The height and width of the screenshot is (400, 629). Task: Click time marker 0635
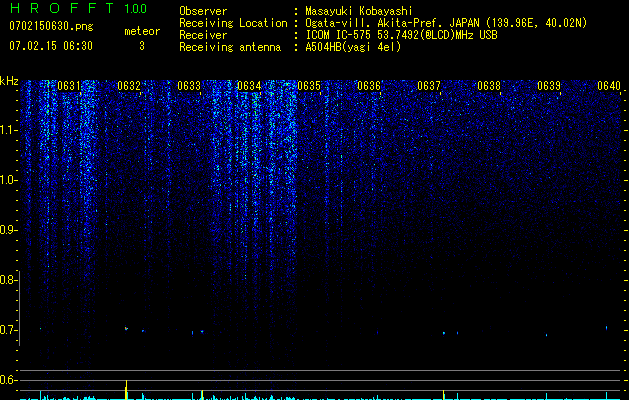[x=309, y=86]
